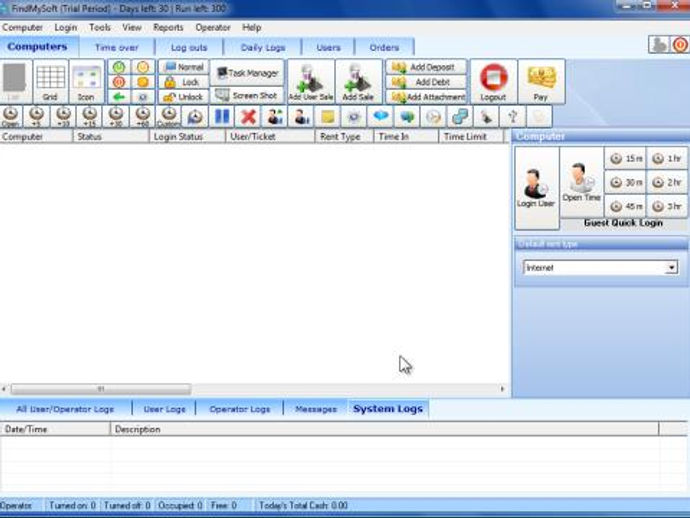Add 5 minutes with +5 clock icon
The width and height of the screenshot is (690, 518).
37,117
